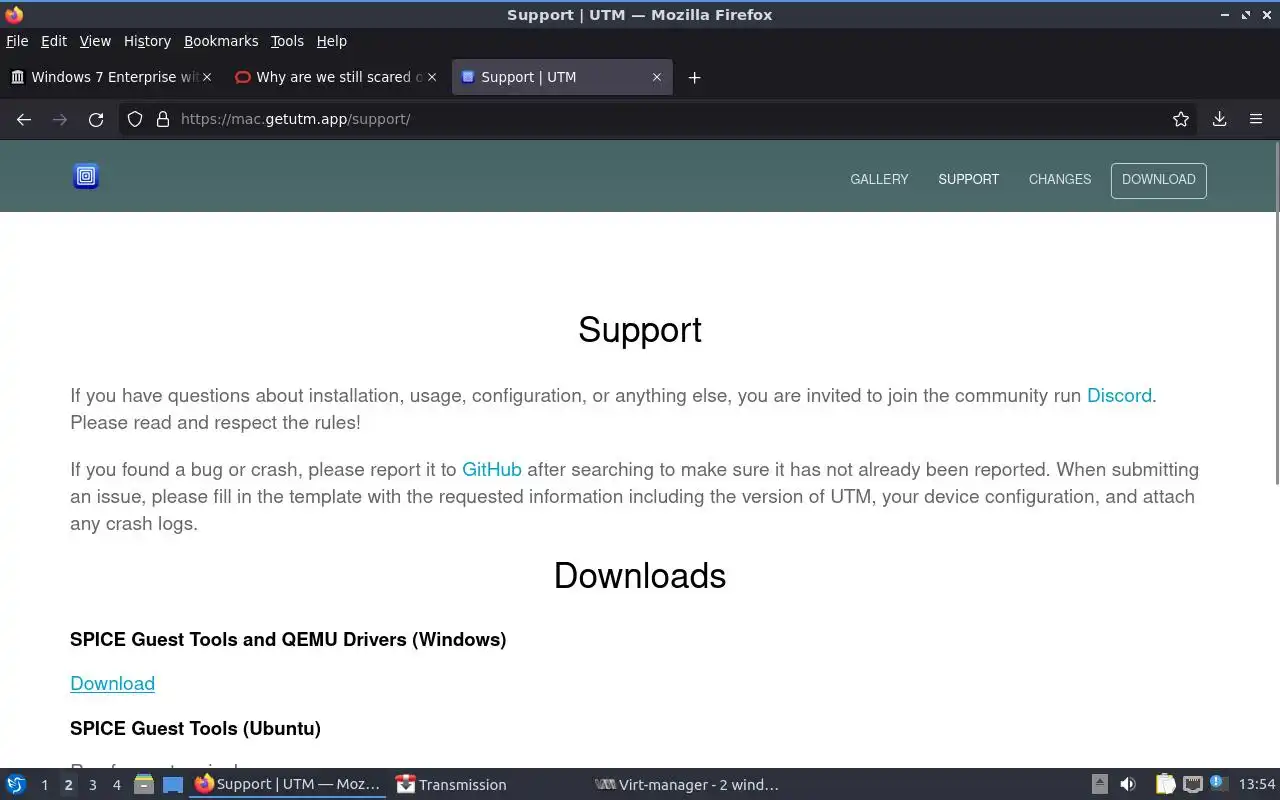
Task: Click the blue show-desktop taskbar icon
Action: 173,785
